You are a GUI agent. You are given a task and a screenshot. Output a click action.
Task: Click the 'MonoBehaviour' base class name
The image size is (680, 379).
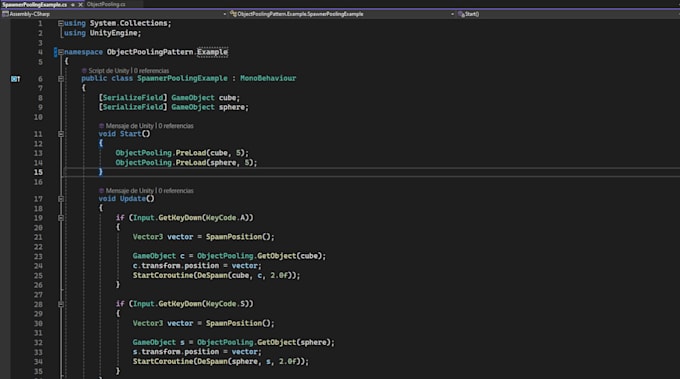(x=268, y=78)
